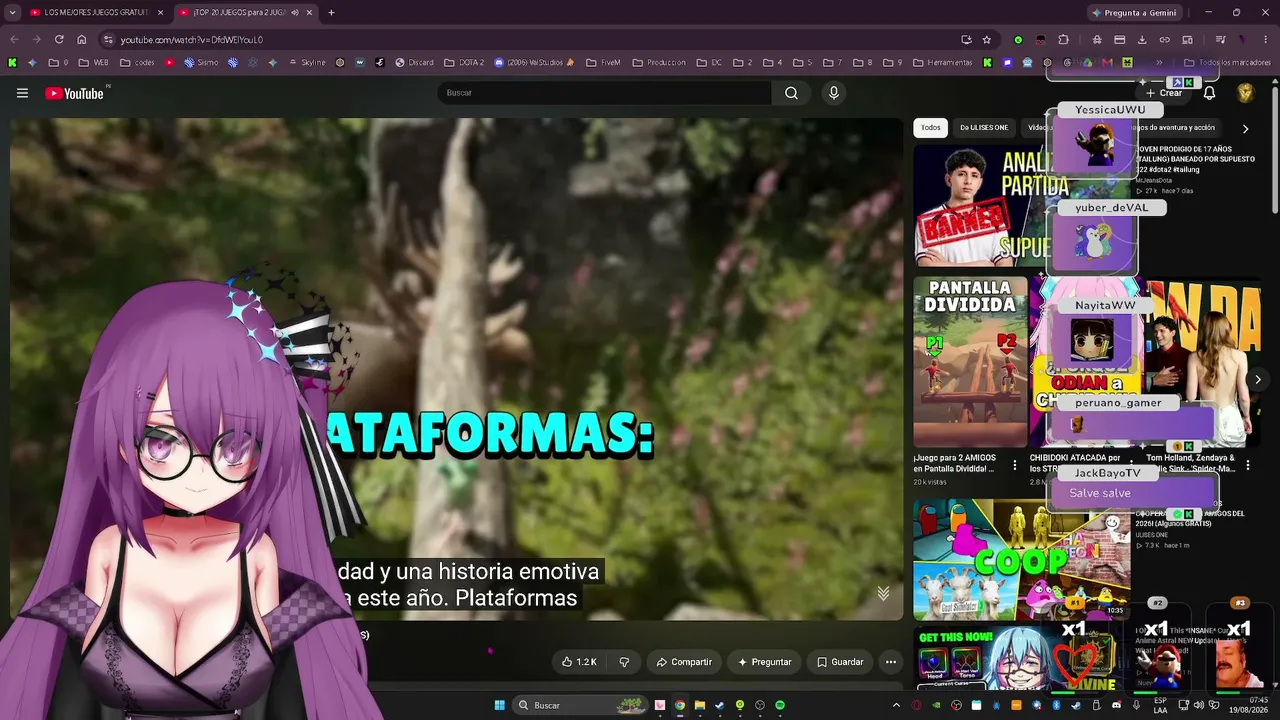The width and height of the screenshot is (1280, 720).
Task: Show hidden system tray icons
Action: (x=896, y=705)
